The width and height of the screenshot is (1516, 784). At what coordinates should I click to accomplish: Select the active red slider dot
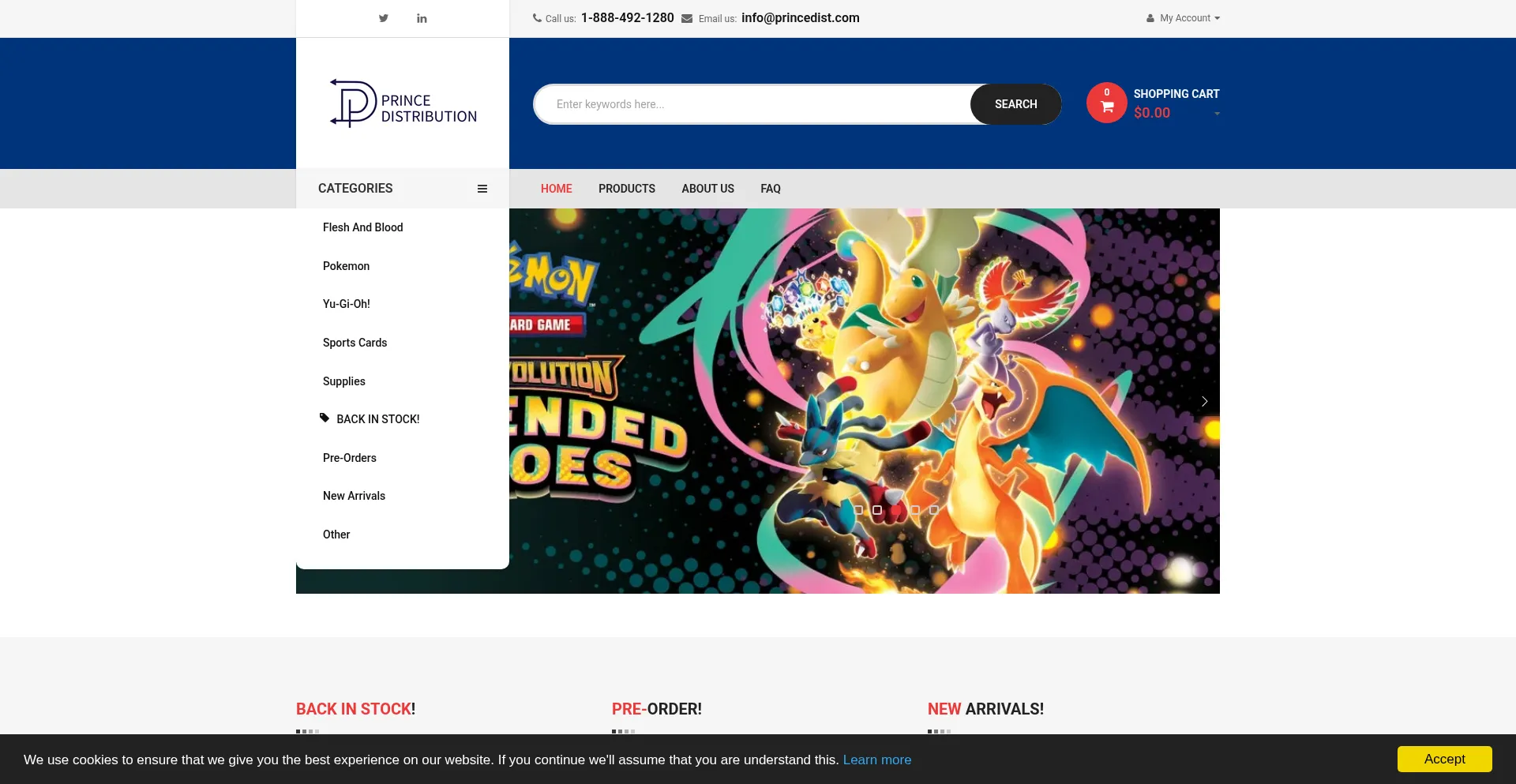pyautogui.click(x=896, y=510)
